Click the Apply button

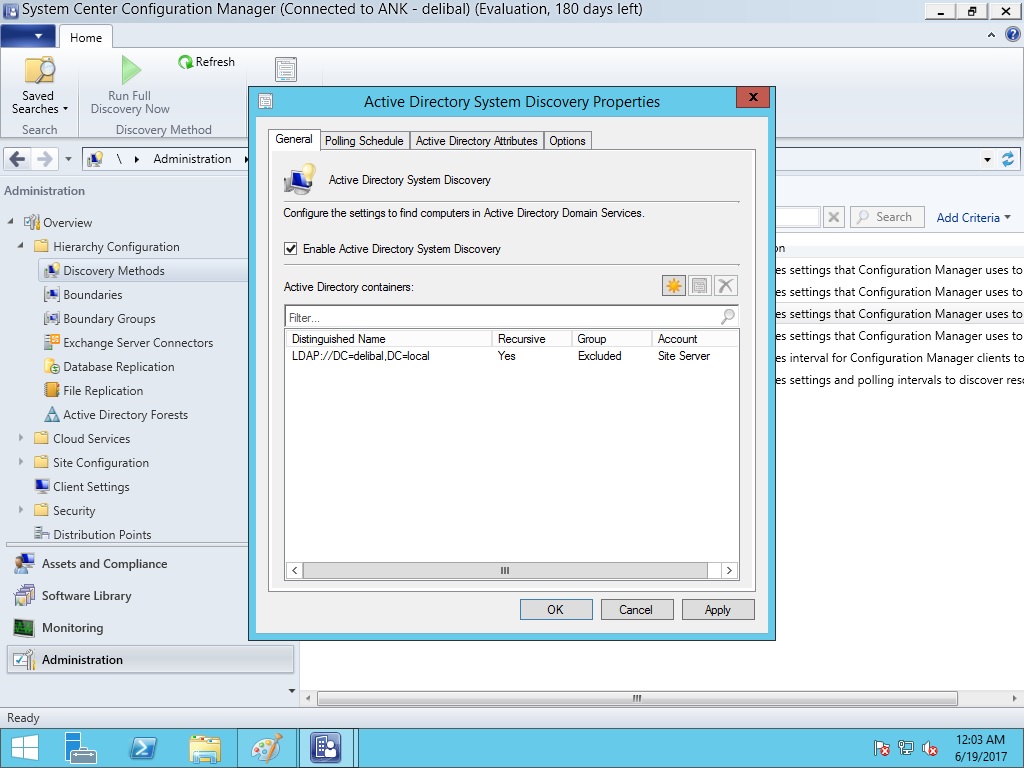click(x=717, y=609)
